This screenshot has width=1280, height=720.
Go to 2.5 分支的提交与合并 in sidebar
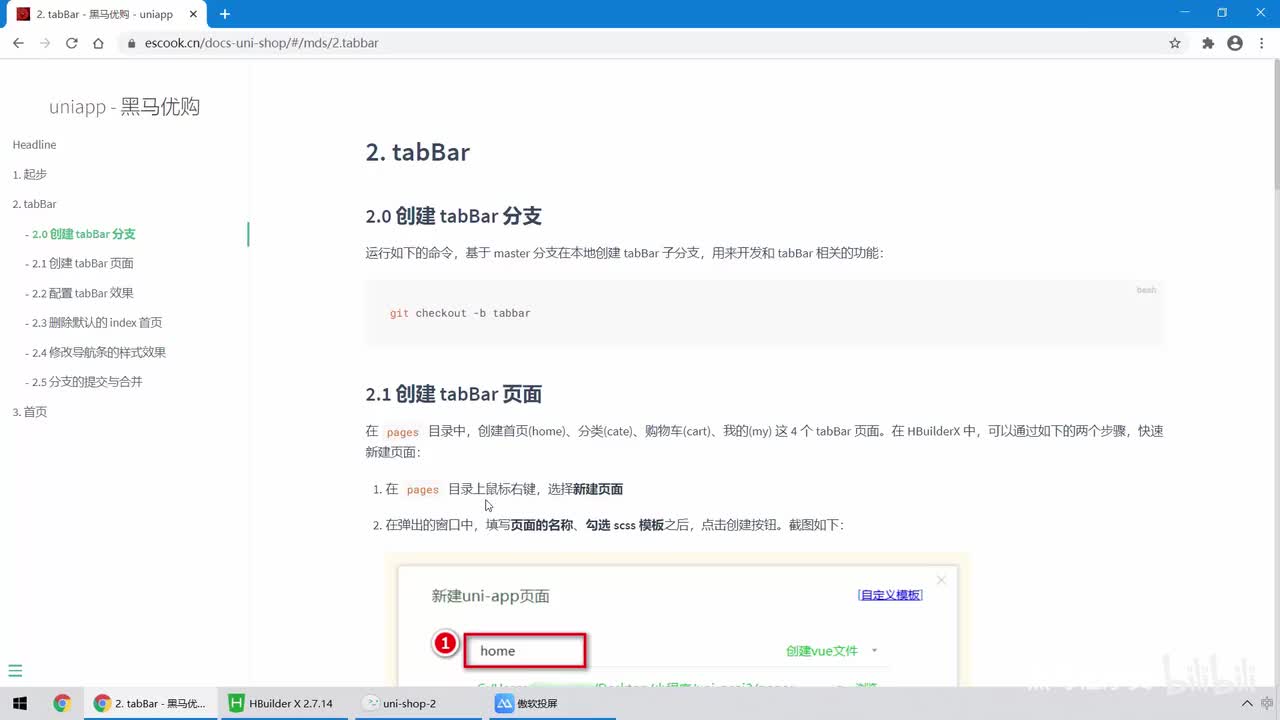[x=87, y=382]
